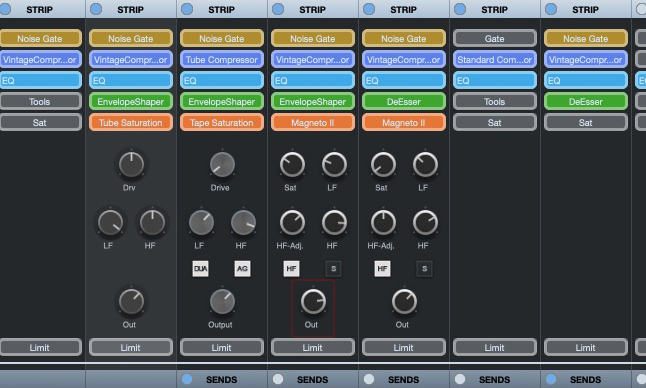Click HF-Adj. knob in EnvelopeShaper Magneto strip

(293, 223)
